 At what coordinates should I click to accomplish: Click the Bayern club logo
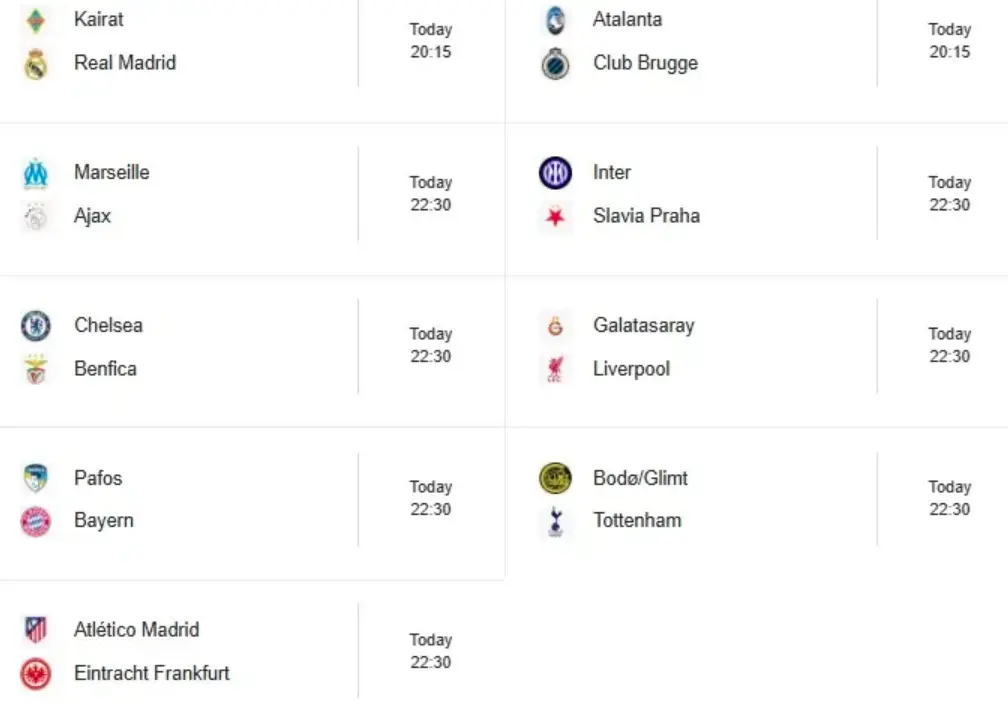click(36, 521)
